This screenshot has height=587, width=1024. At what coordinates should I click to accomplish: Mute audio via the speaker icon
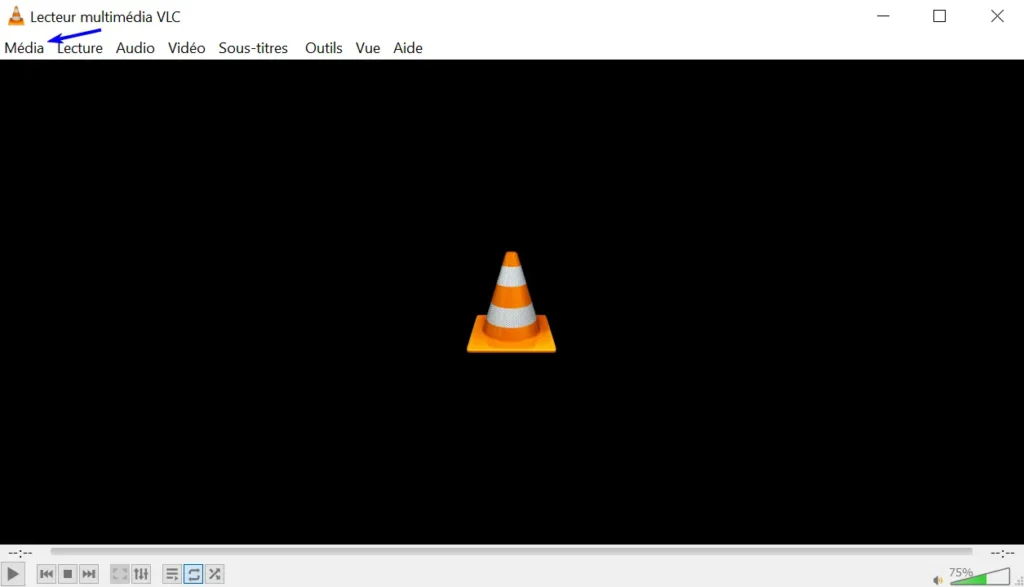point(938,579)
